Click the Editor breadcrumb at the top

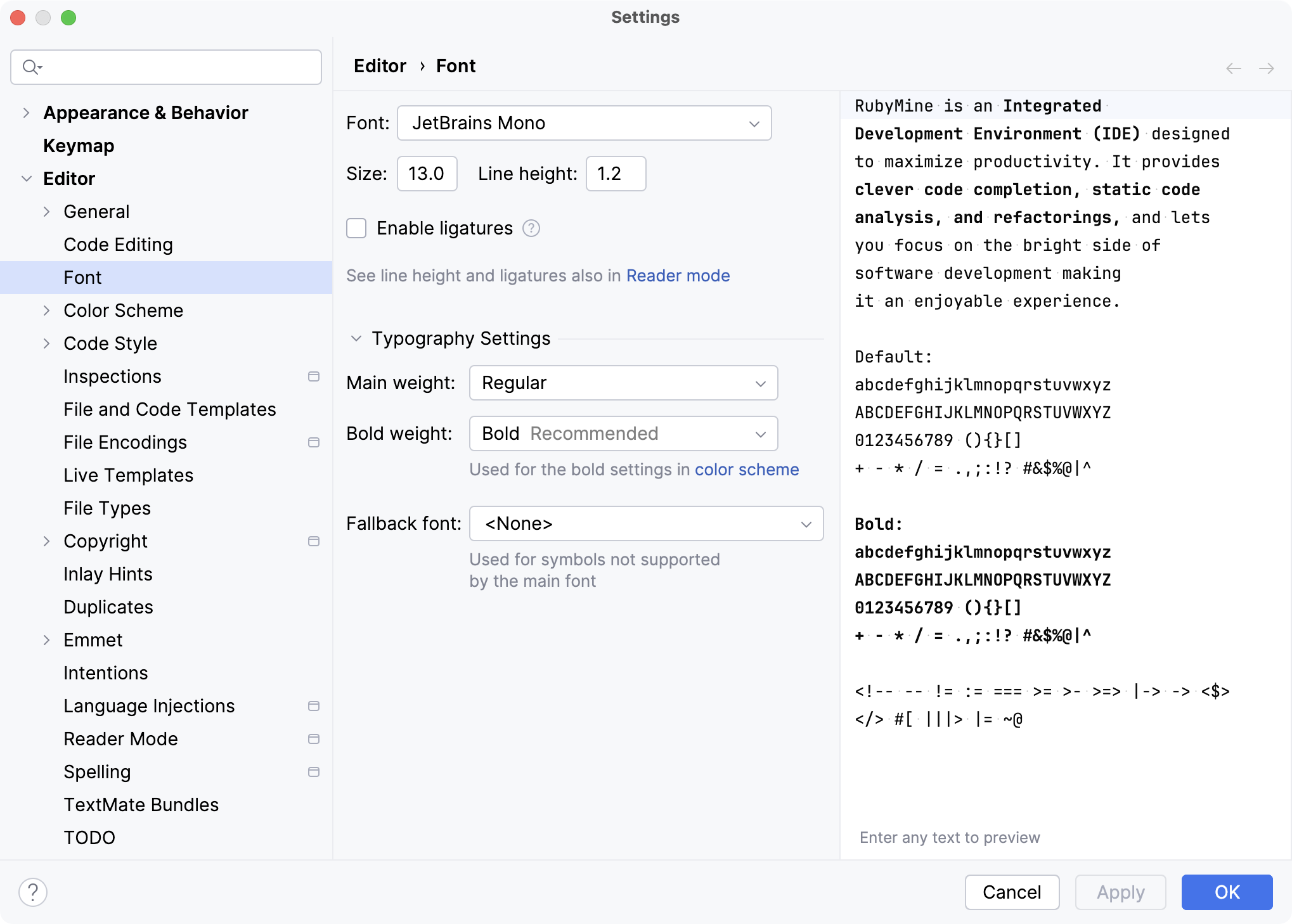click(379, 66)
